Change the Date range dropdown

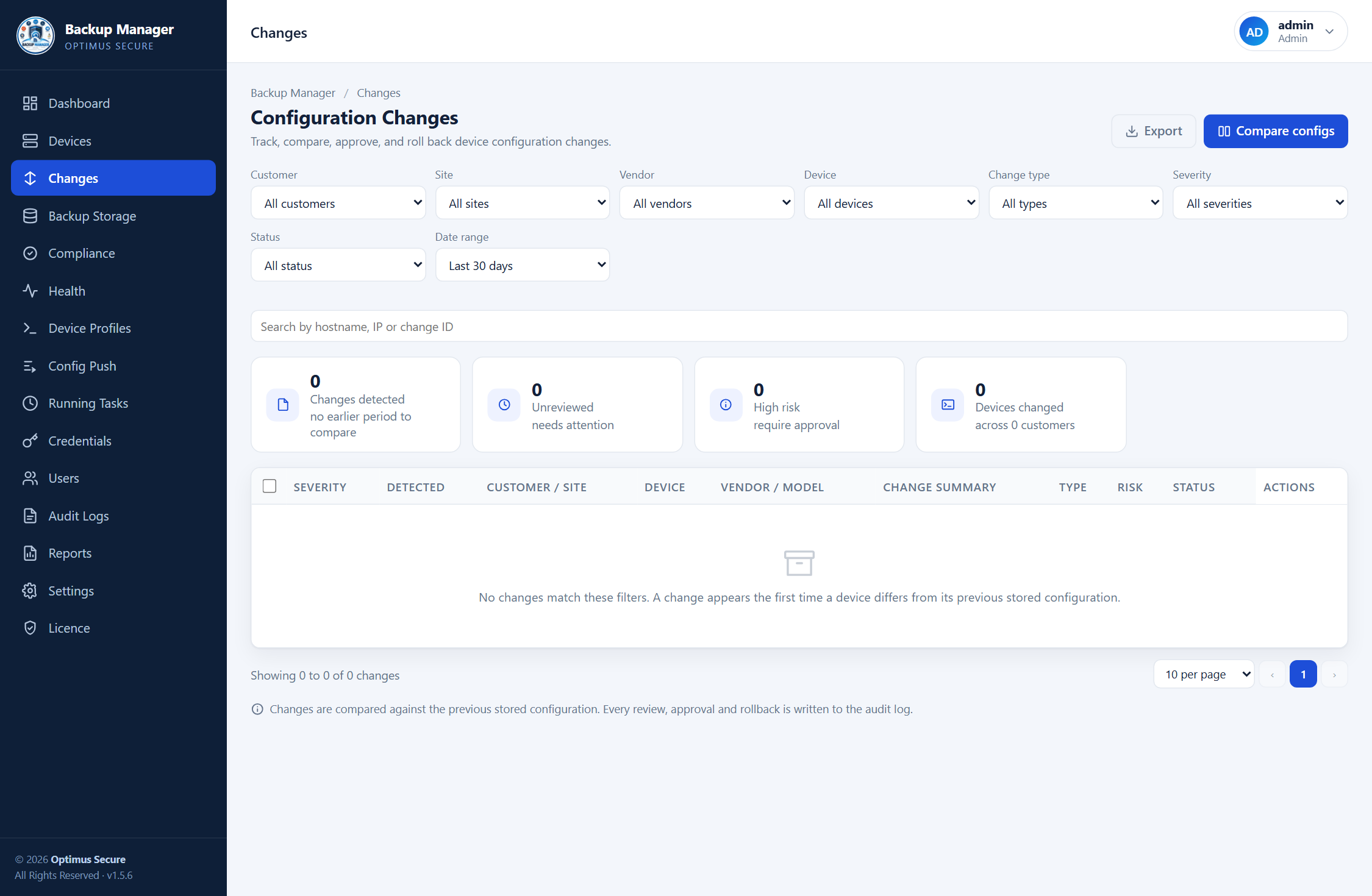[523, 265]
